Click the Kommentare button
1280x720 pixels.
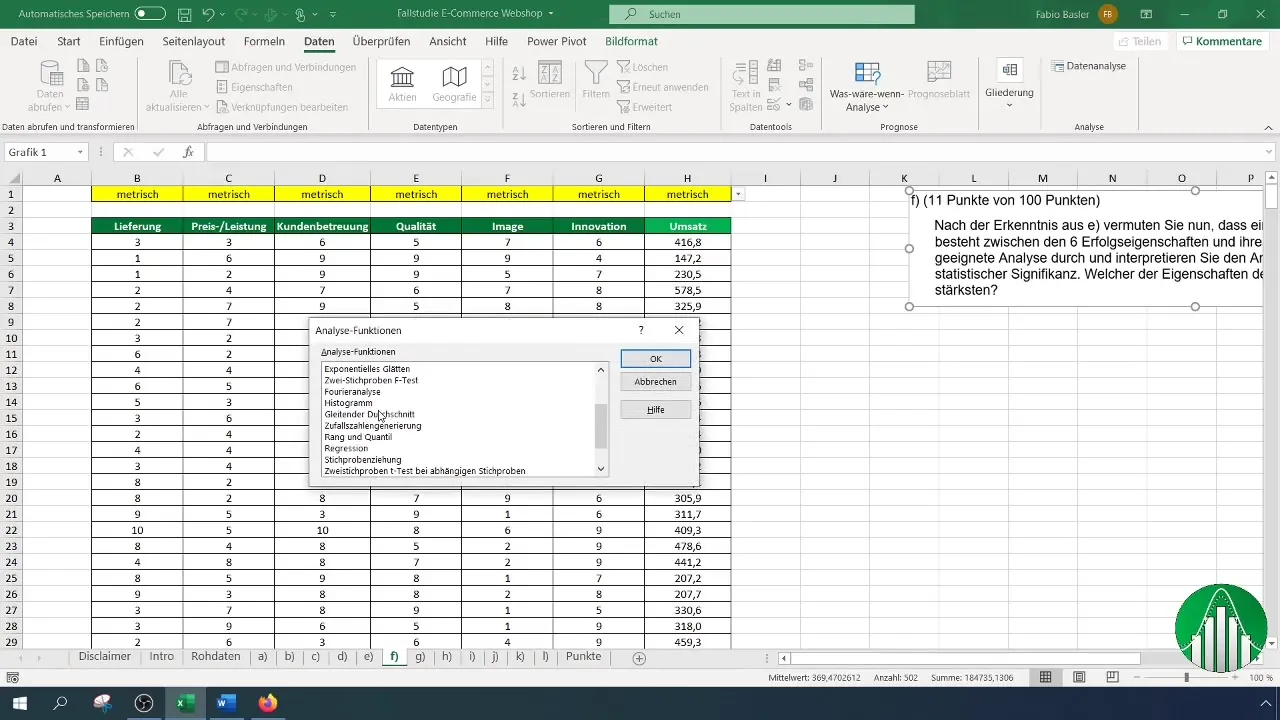1220,41
